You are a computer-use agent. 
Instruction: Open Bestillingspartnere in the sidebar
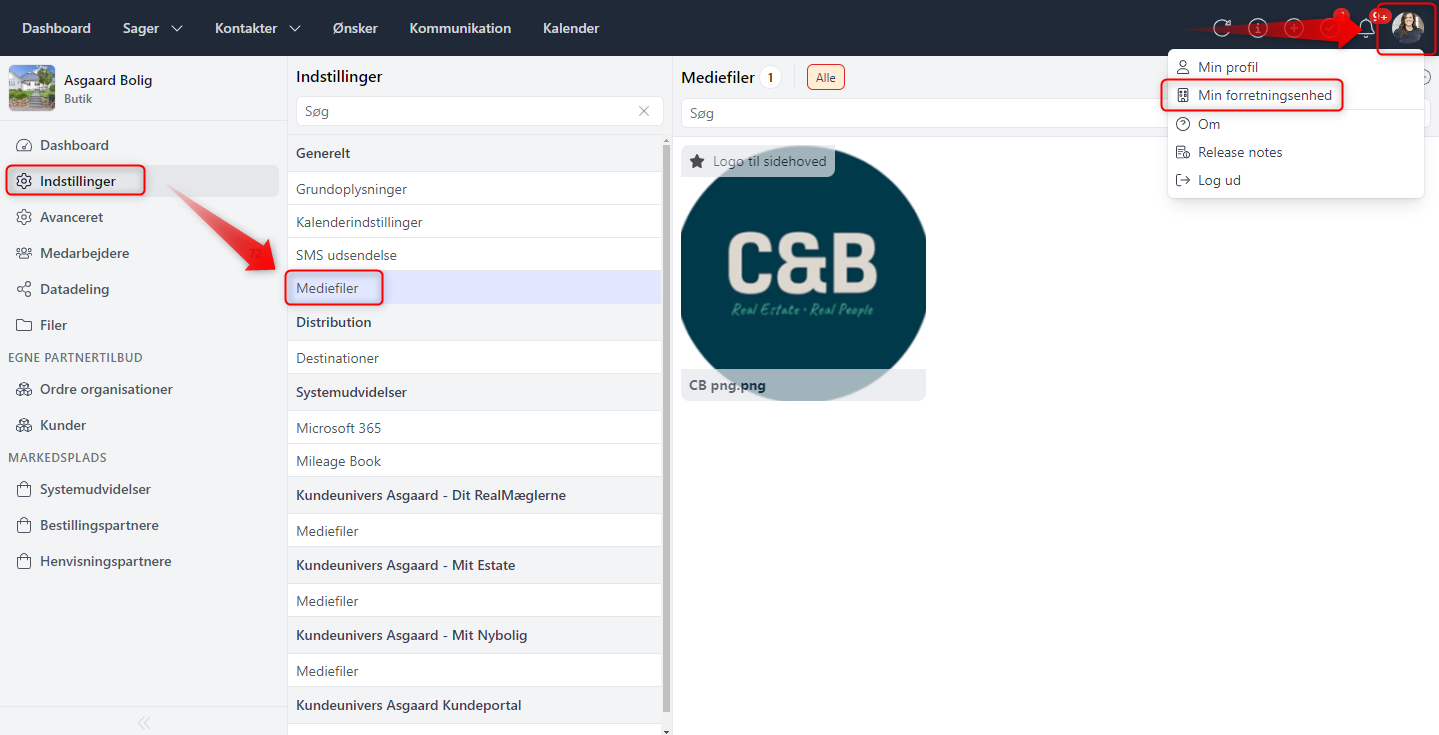tap(143, 525)
